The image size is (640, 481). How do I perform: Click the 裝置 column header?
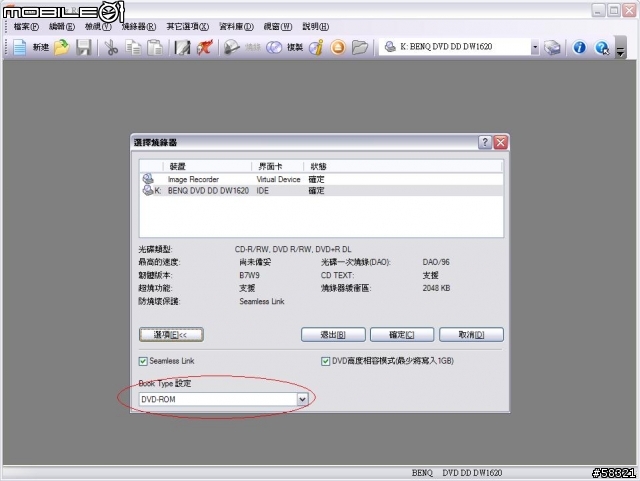(207, 166)
